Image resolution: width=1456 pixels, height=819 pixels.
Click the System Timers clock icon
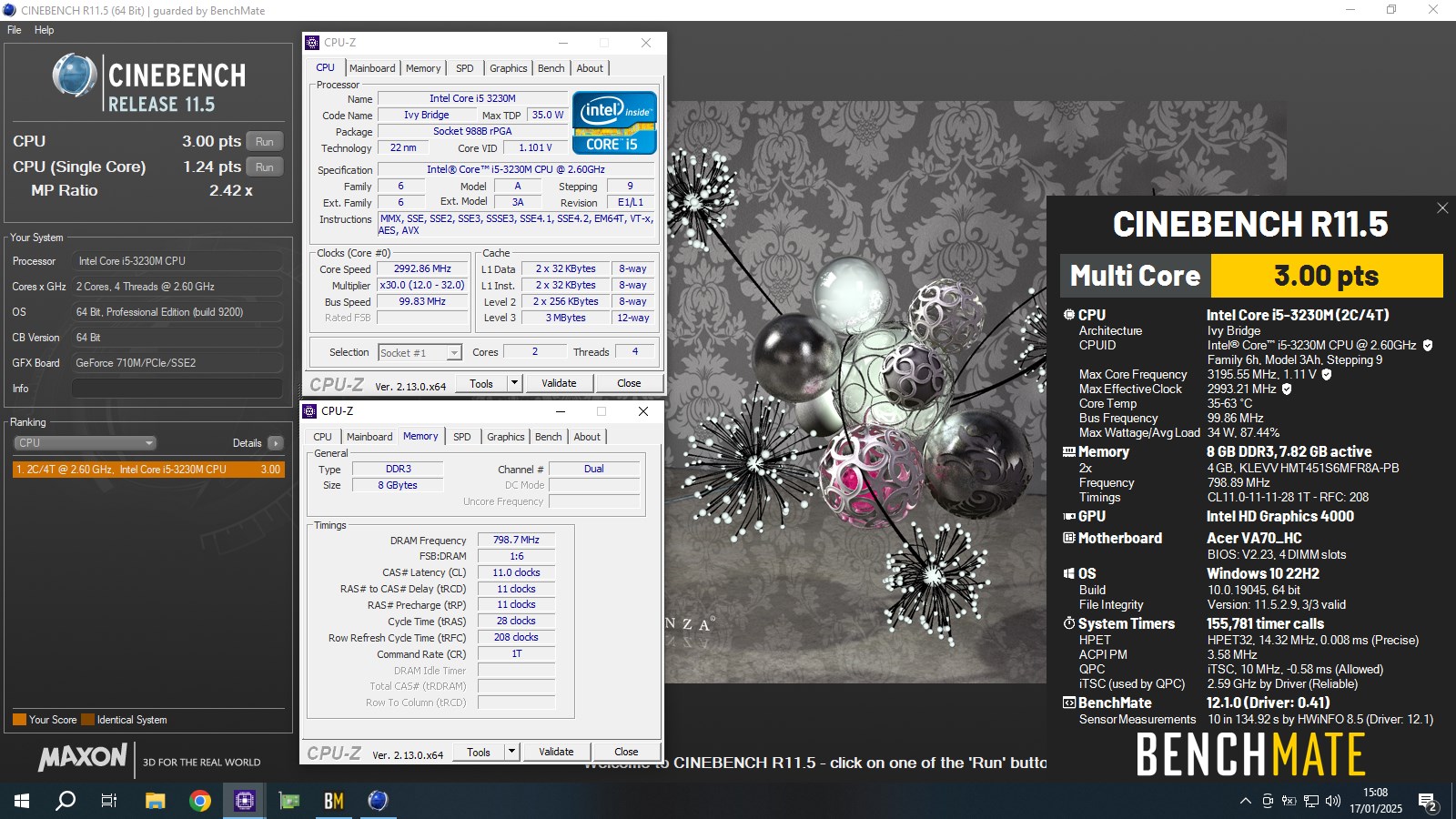coord(1069,623)
